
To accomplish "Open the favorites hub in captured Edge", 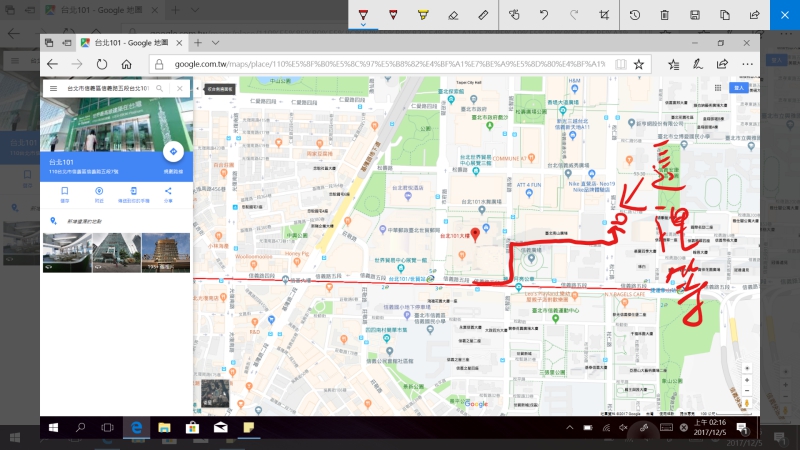I will point(673,64).
